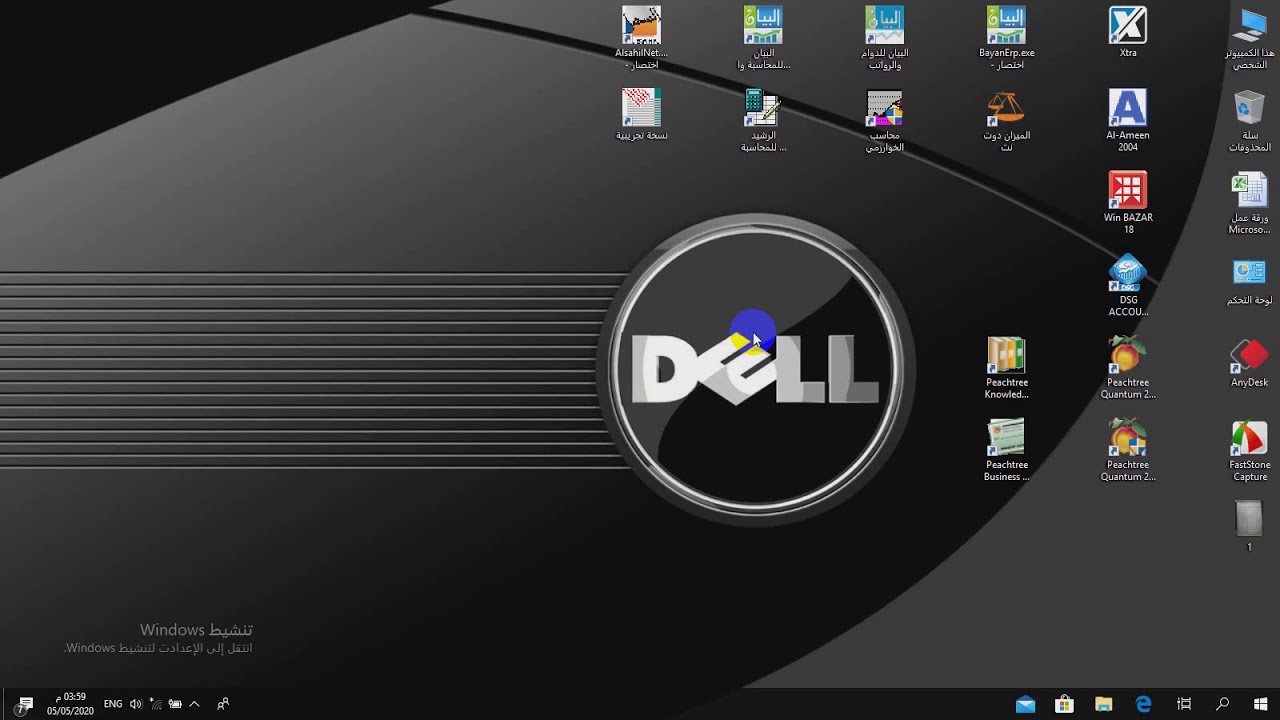Select the Win BAZAR 18 icon
This screenshot has width=1280, height=720.
(x=1128, y=203)
